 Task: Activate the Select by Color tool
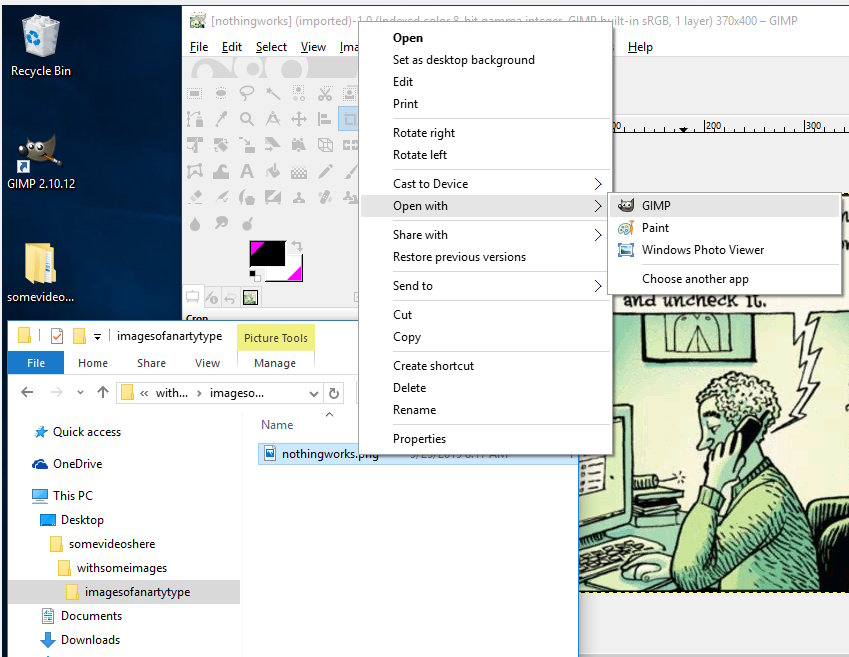tap(299, 94)
